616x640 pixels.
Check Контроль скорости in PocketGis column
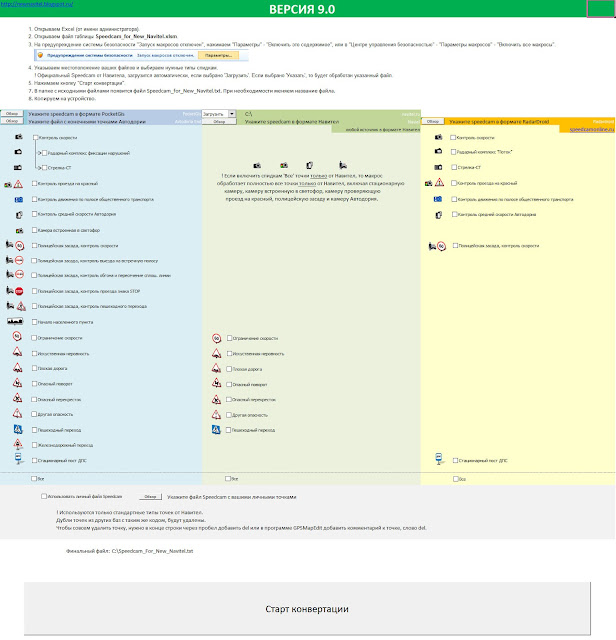pos(36,138)
